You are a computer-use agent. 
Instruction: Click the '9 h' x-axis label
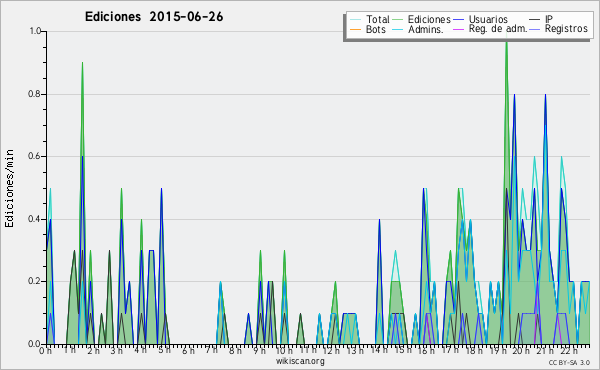click(x=259, y=350)
